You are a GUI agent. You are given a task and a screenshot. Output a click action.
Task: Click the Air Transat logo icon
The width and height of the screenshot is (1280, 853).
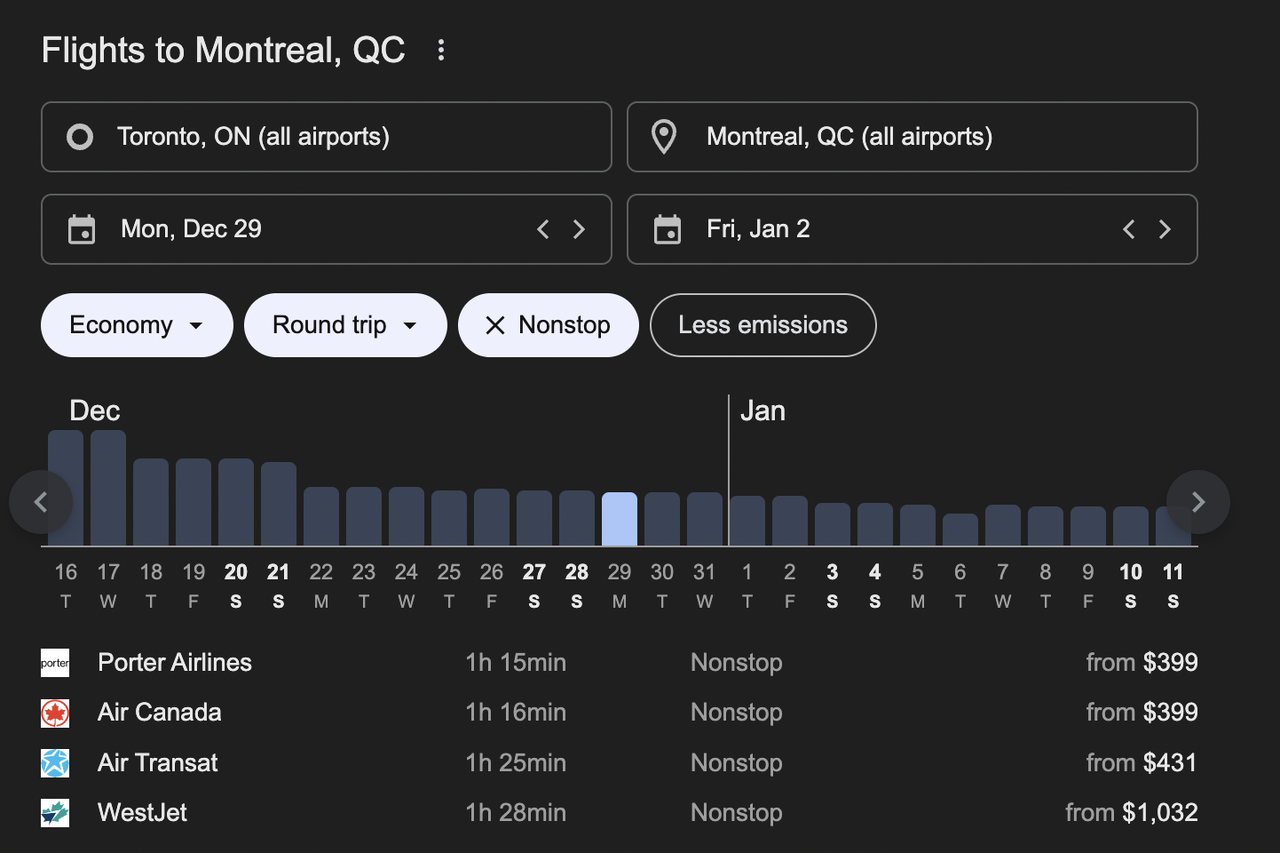tap(55, 763)
